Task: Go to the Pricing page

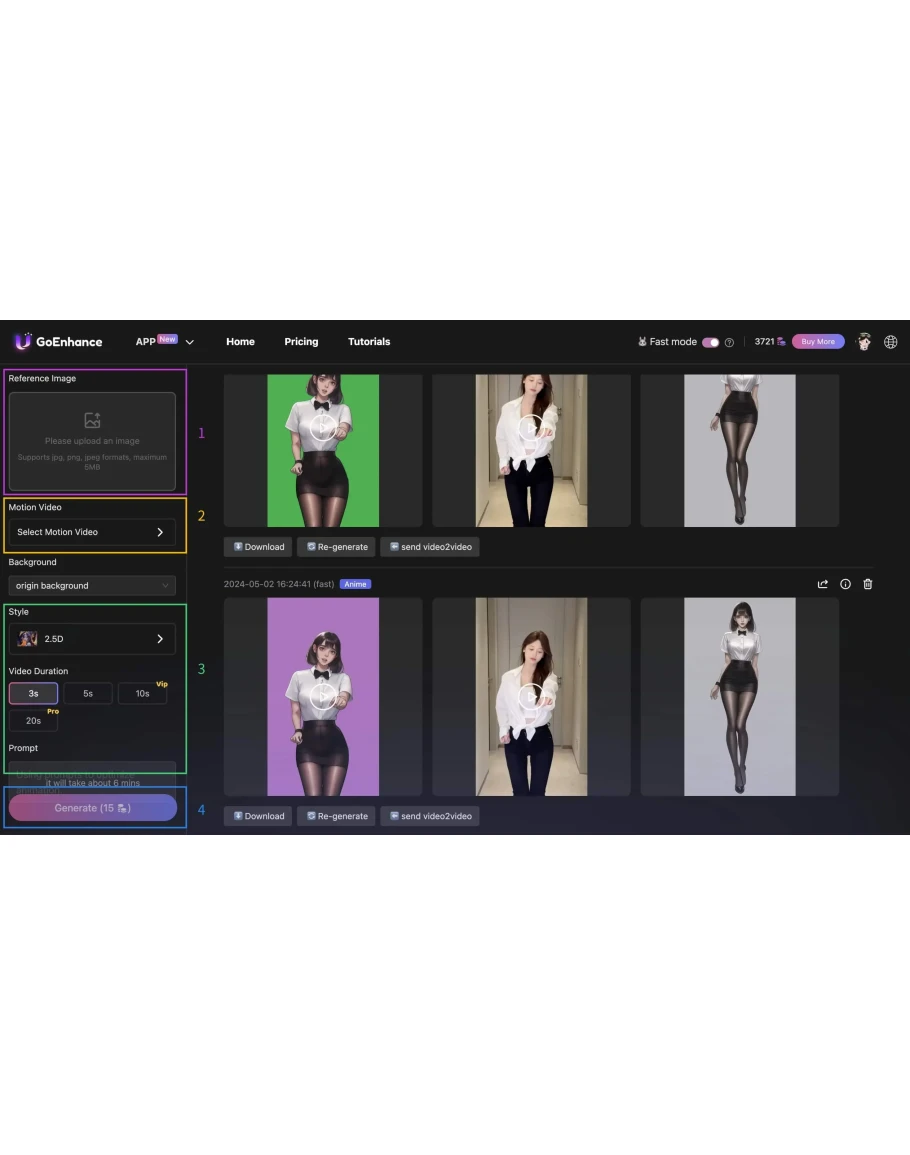Action: 301,342
